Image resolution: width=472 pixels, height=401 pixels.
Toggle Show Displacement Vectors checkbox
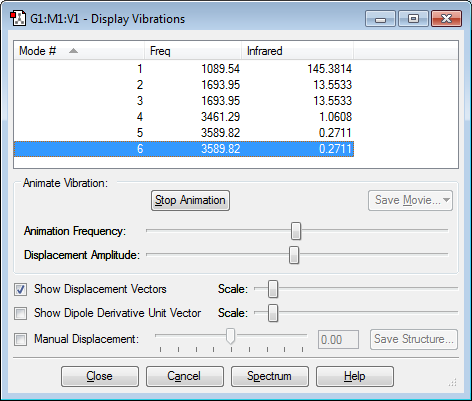click(x=20, y=289)
